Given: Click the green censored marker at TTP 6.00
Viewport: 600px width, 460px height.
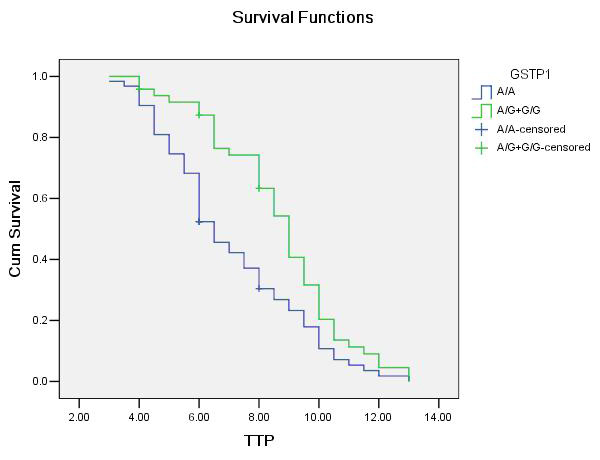Looking at the screenshot, I should click(x=199, y=115).
